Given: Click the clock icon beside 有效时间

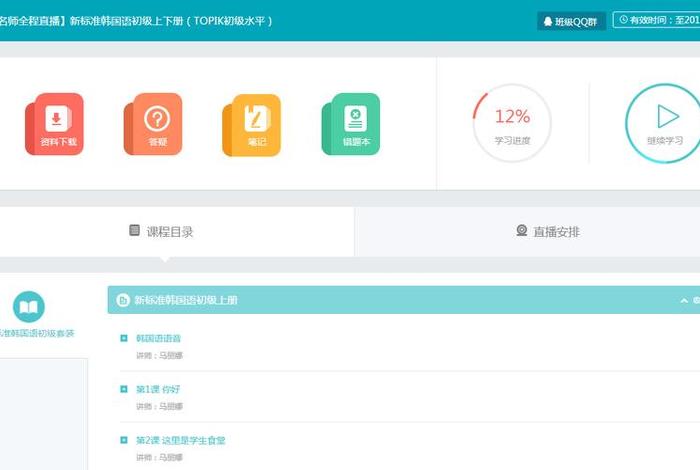Looking at the screenshot, I should (623, 20).
